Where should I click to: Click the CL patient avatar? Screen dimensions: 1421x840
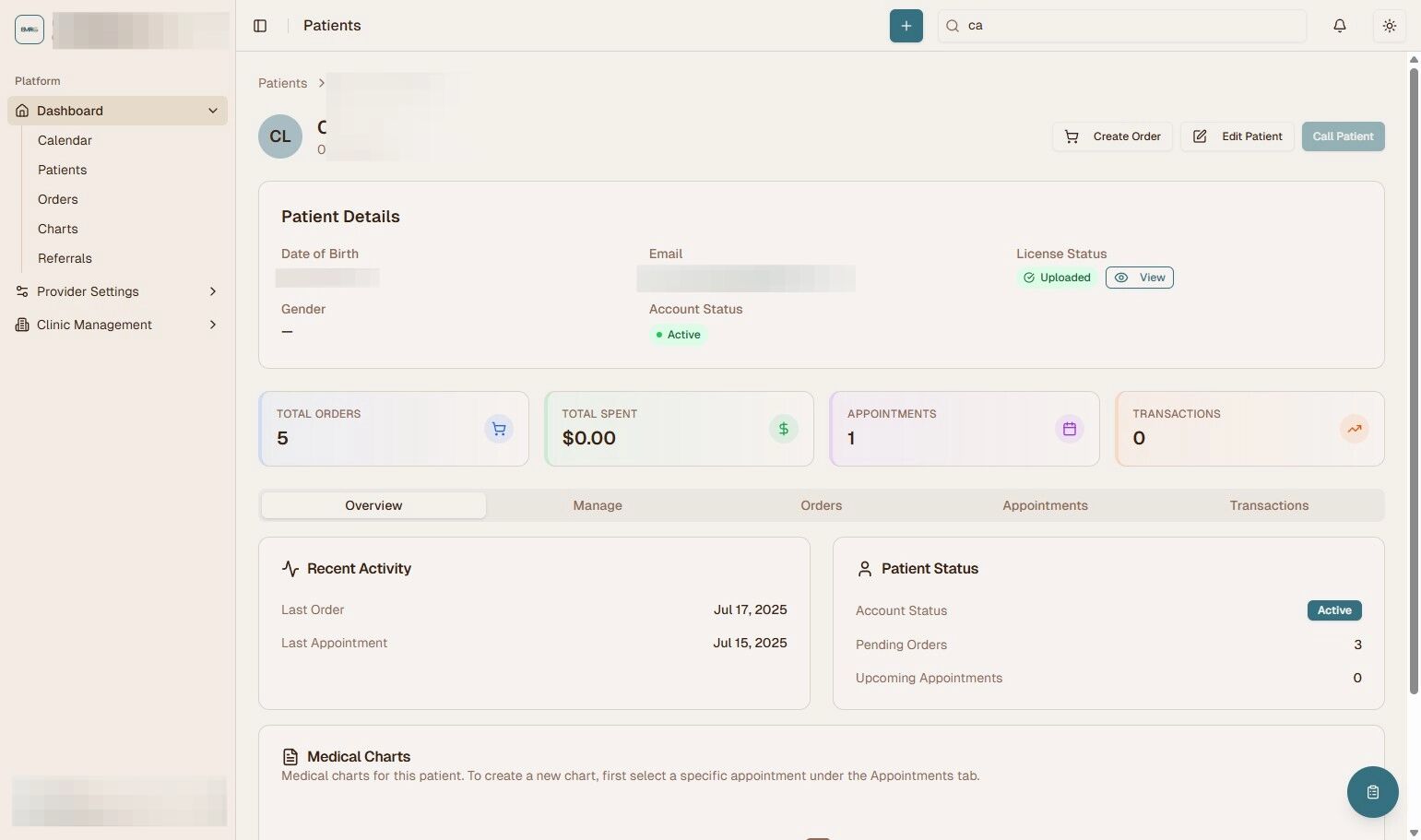[280, 136]
